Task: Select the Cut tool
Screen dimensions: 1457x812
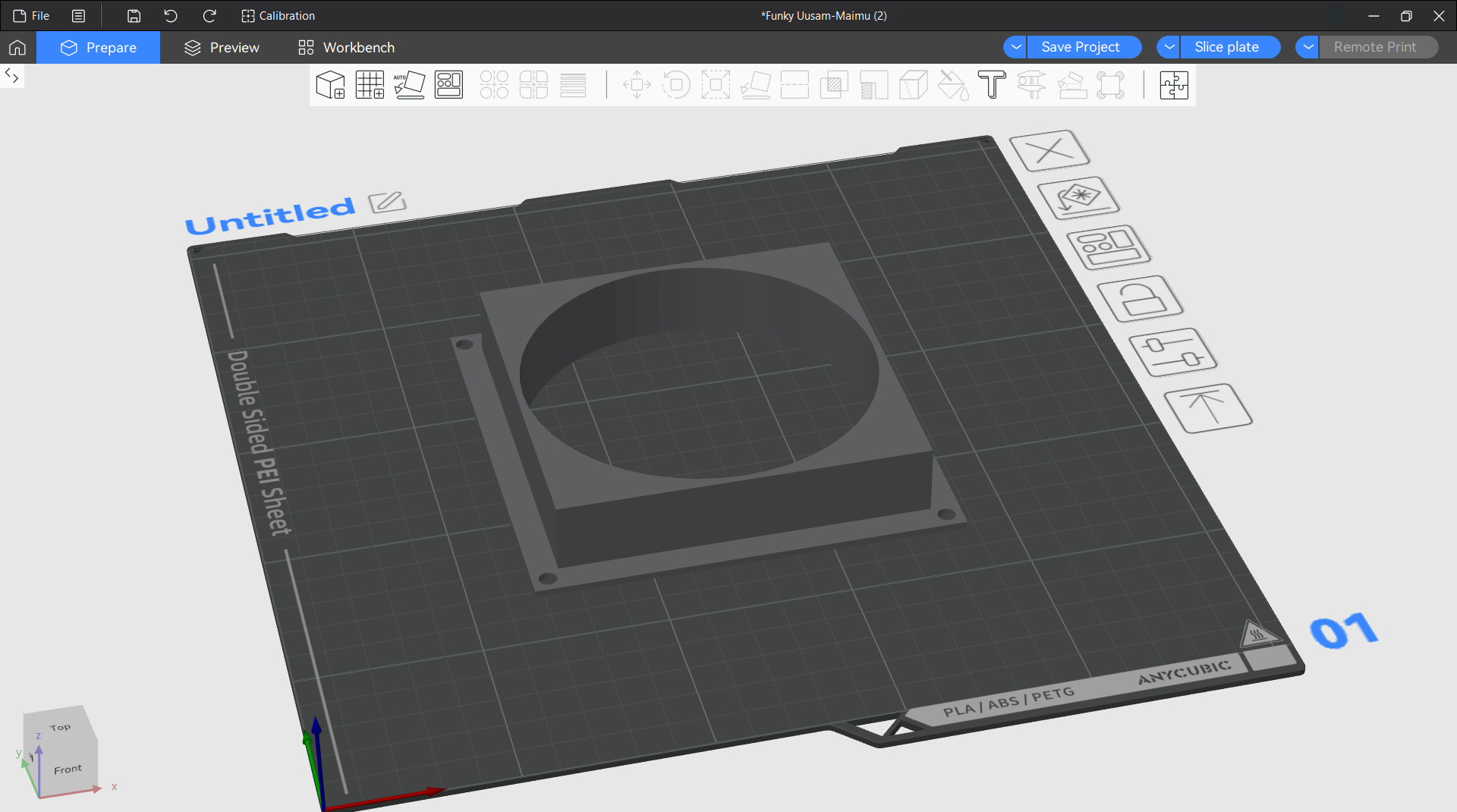Action: tap(795, 85)
